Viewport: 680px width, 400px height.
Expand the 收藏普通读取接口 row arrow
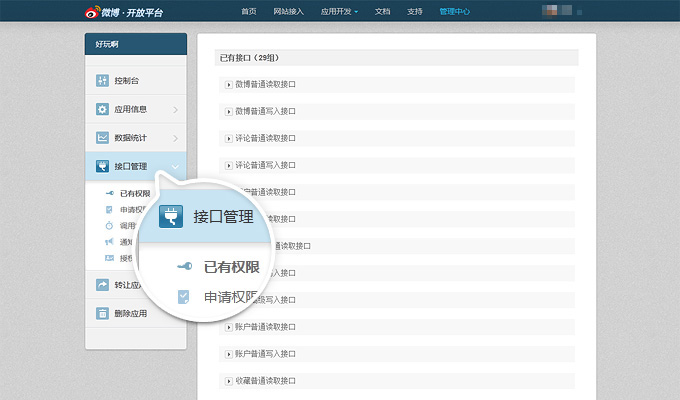229,381
